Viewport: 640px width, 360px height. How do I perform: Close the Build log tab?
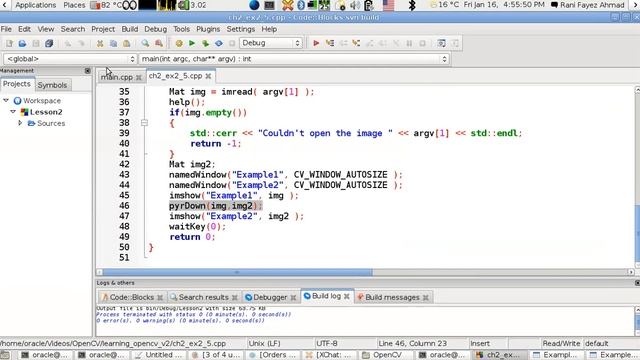(347, 296)
